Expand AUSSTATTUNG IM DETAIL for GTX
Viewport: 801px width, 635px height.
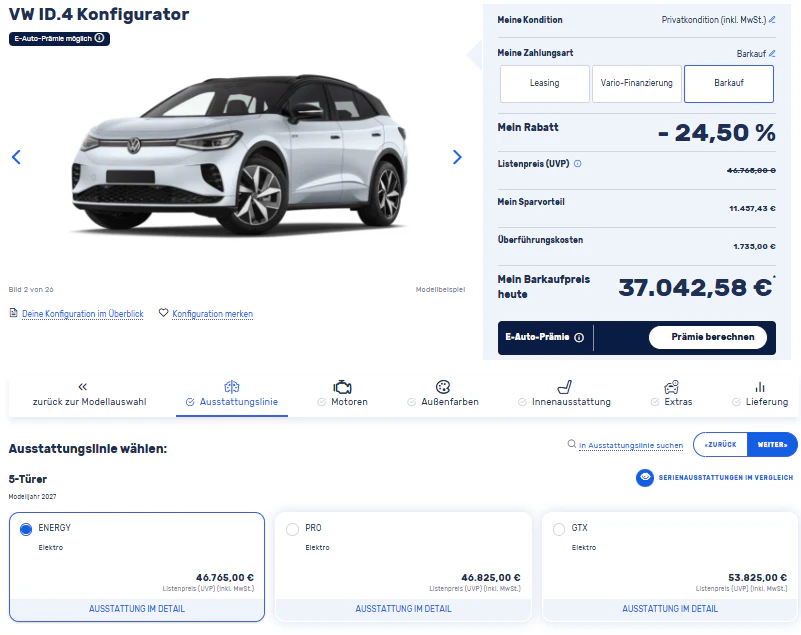pos(670,609)
